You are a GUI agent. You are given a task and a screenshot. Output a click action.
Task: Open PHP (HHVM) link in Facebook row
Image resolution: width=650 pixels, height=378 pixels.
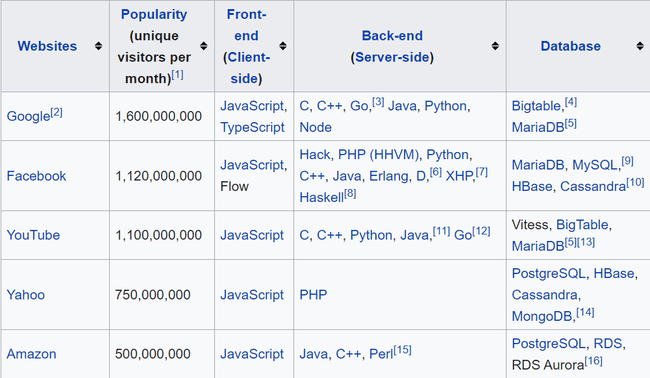pyautogui.click(x=378, y=155)
